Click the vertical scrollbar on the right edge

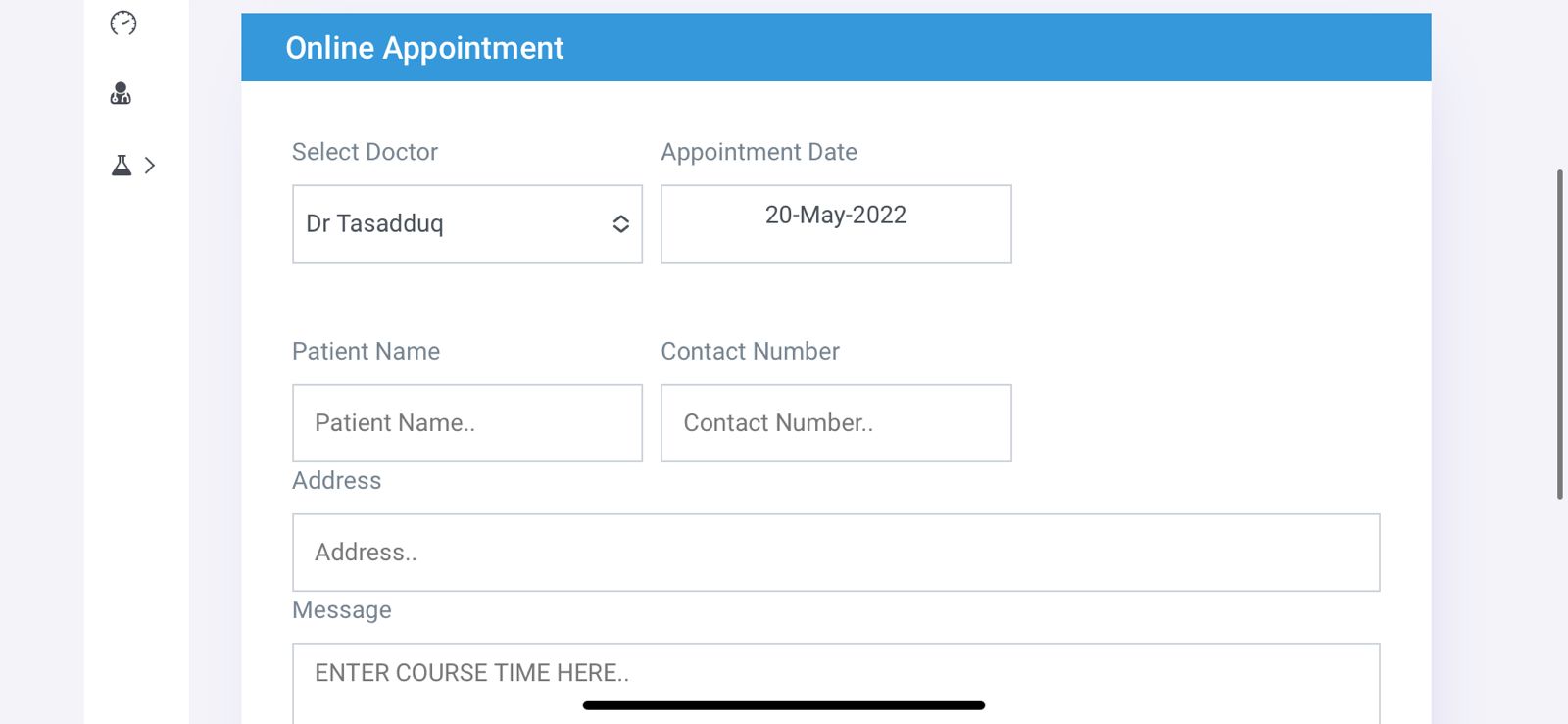coord(1559,333)
